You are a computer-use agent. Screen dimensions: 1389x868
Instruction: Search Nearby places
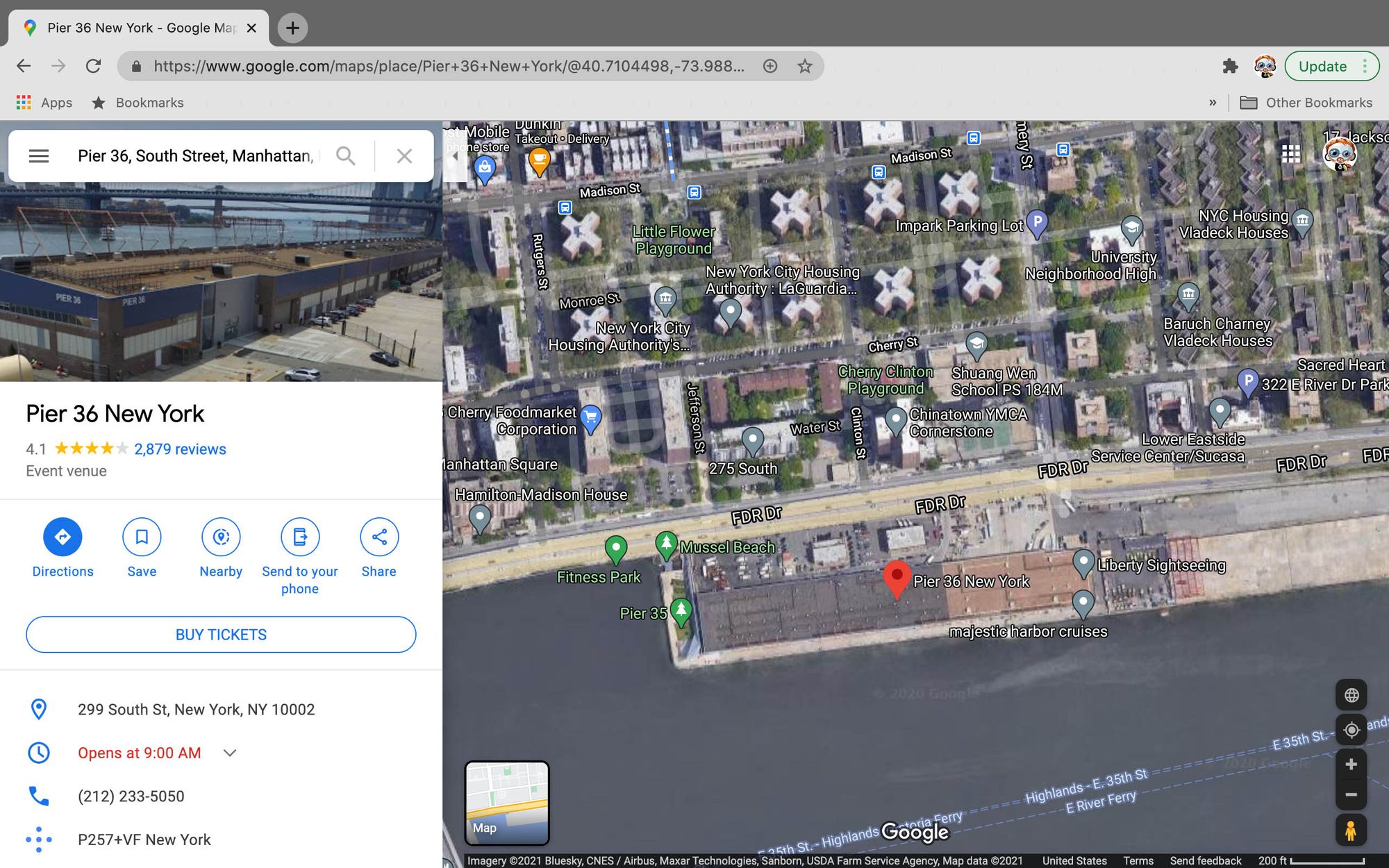click(x=221, y=549)
